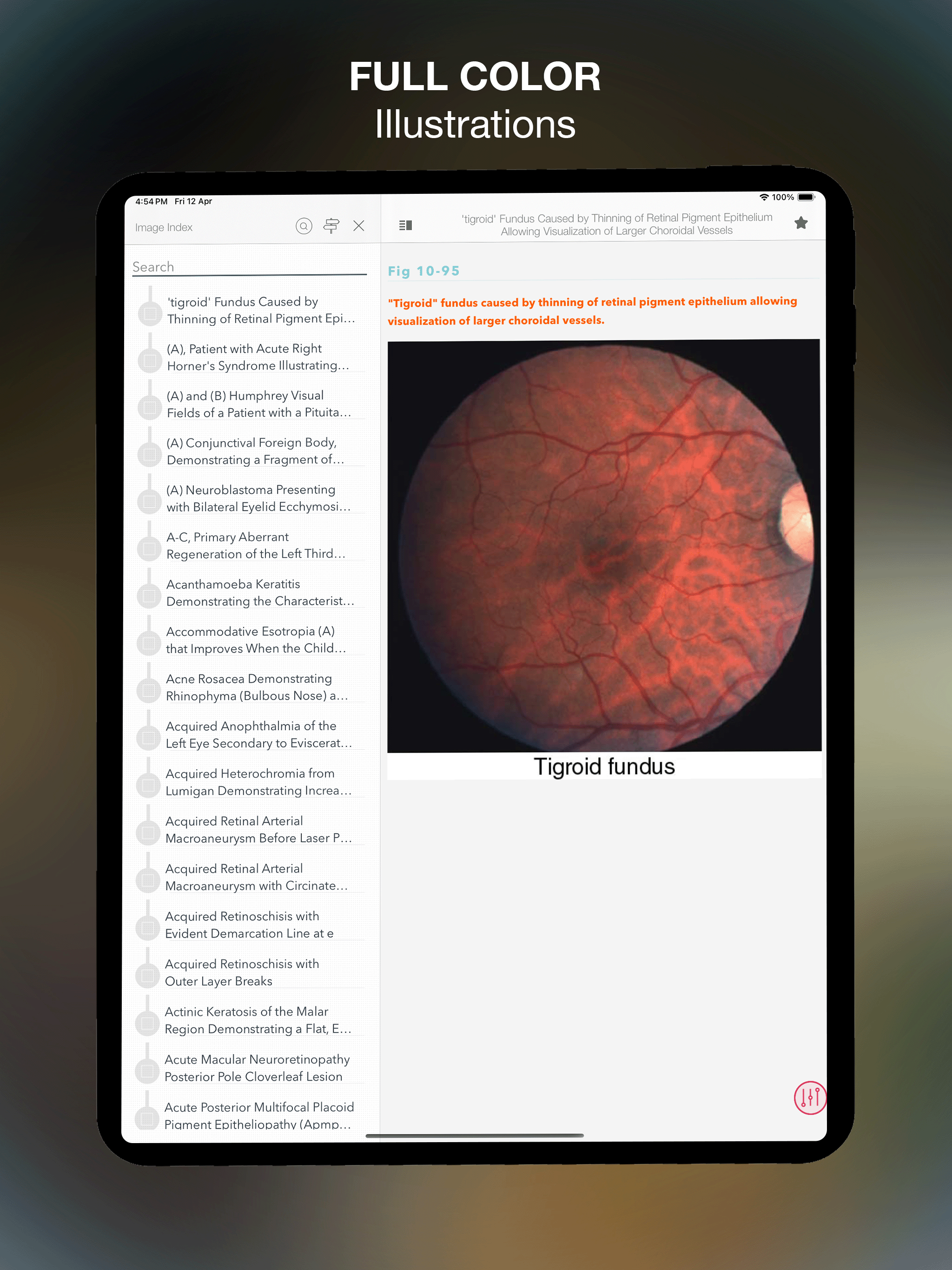Tap thumbnail icon beside Actinic Keratosis entry
The height and width of the screenshot is (1270, 952).
[x=147, y=1024]
